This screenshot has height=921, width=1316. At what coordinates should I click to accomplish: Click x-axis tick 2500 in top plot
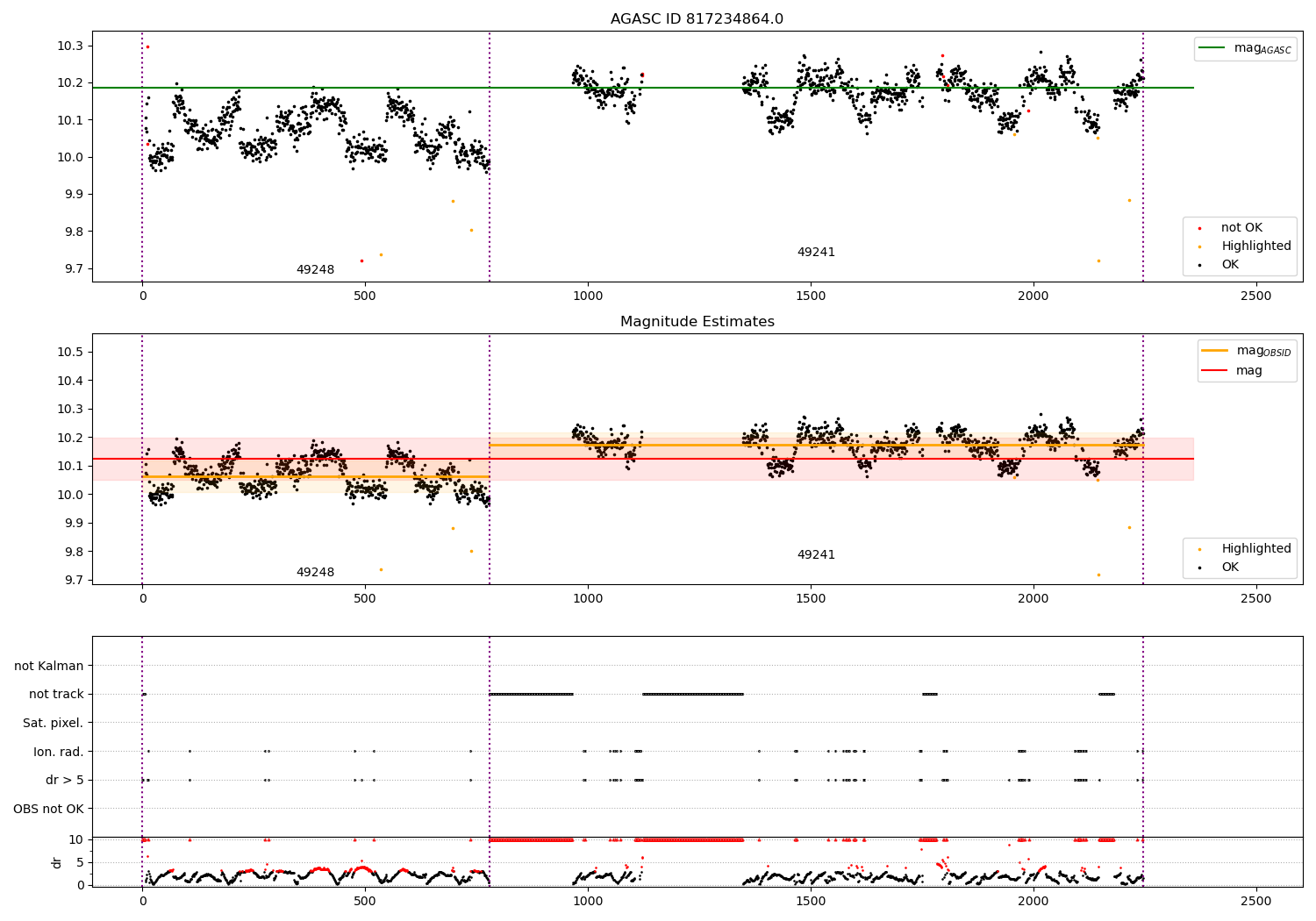pos(1256,296)
